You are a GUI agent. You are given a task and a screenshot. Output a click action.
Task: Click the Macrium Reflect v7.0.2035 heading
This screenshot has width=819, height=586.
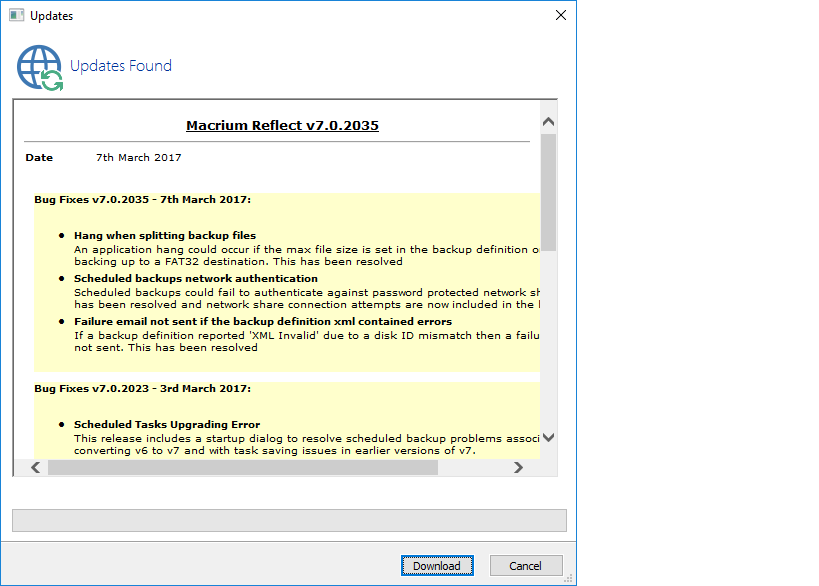282,125
